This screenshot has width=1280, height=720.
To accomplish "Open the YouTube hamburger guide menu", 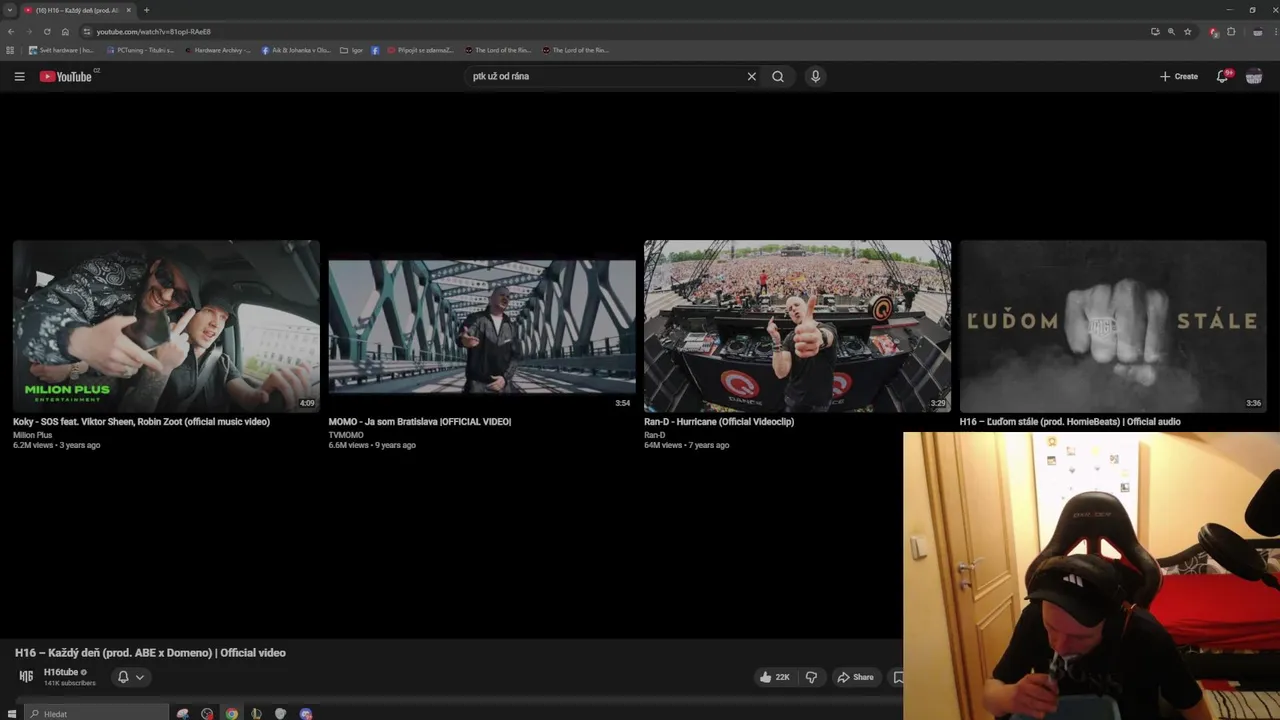I will [19, 76].
